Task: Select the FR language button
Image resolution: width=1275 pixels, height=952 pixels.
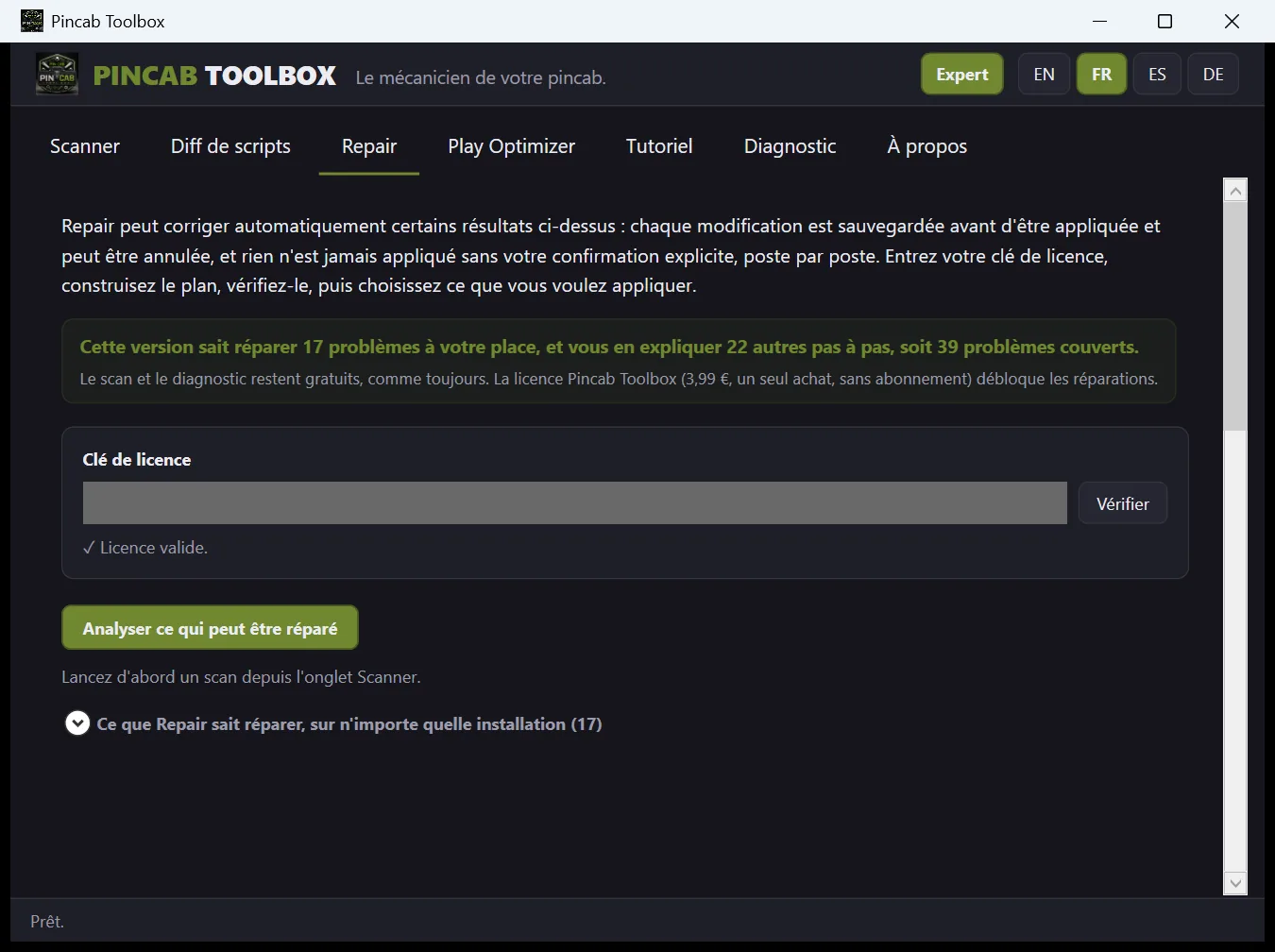Action: pyautogui.click(x=1101, y=75)
